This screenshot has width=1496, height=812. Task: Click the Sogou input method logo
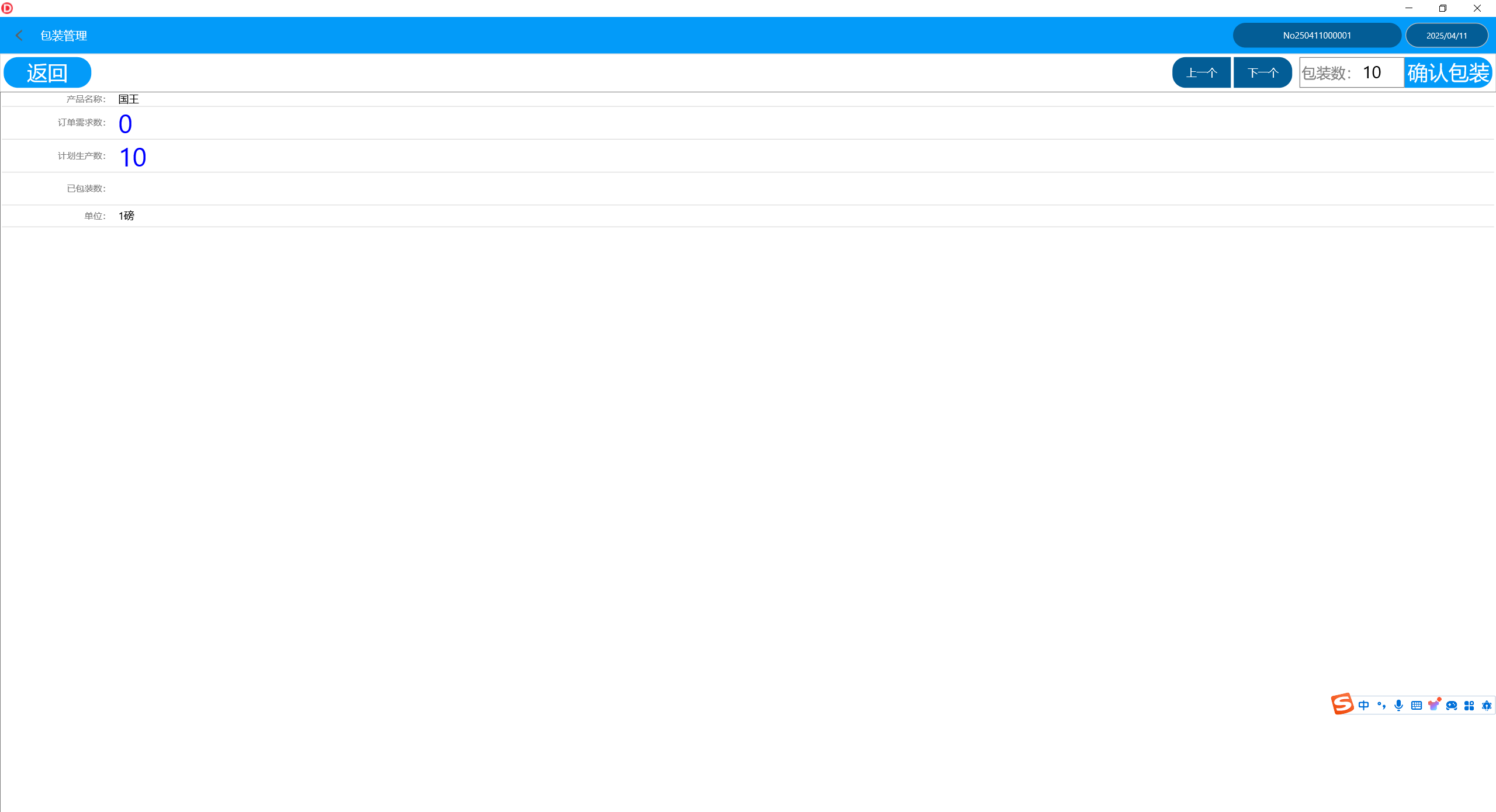click(1342, 705)
